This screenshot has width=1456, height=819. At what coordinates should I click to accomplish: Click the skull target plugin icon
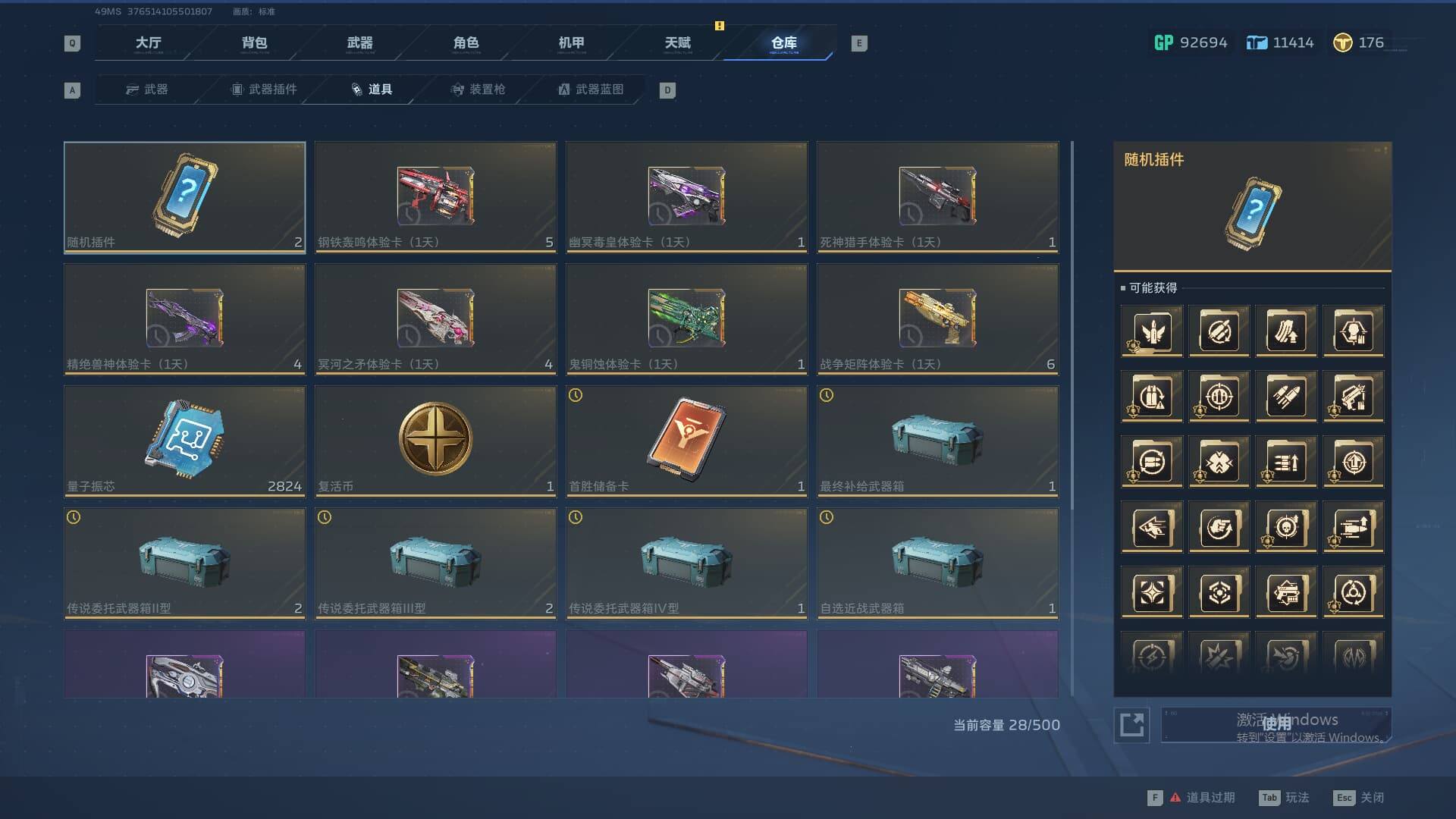point(1286,526)
